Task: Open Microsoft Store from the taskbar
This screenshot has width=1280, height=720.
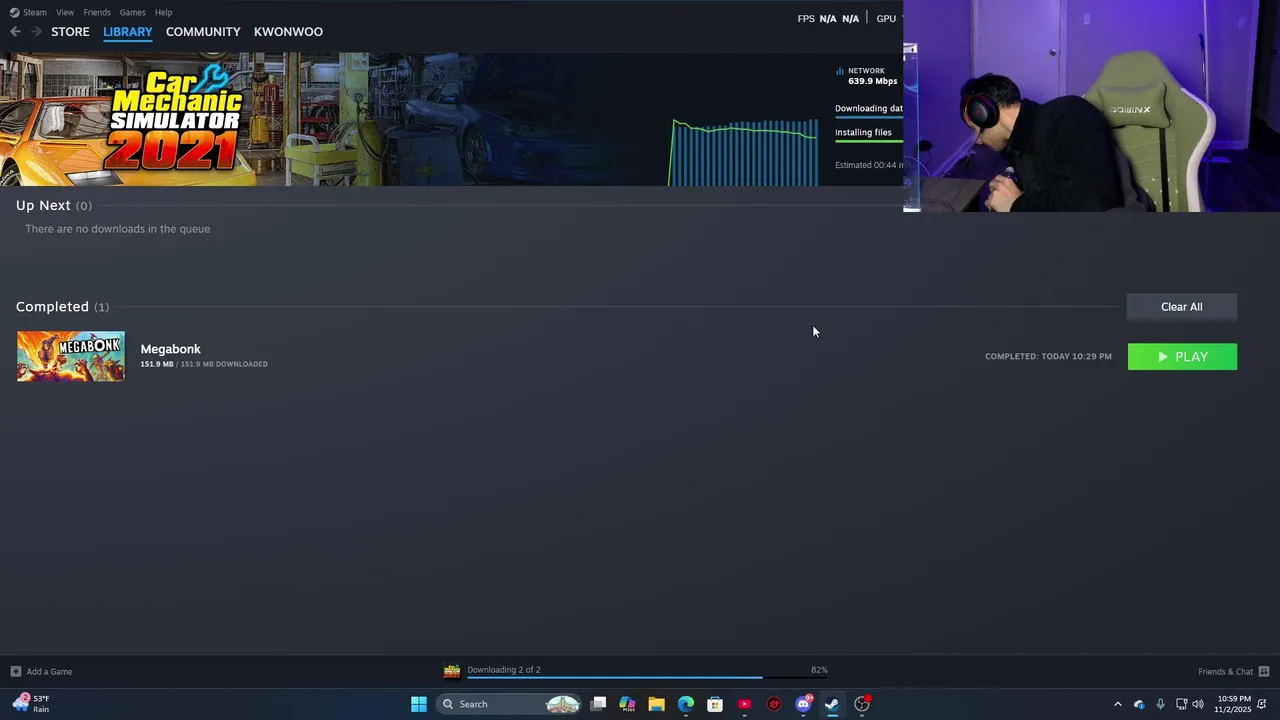Action: [x=715, y=704]
